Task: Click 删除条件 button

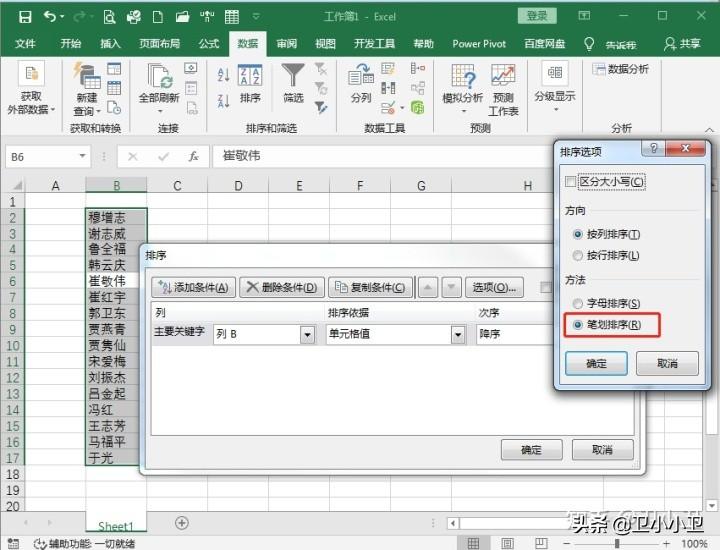Action: 282,287
